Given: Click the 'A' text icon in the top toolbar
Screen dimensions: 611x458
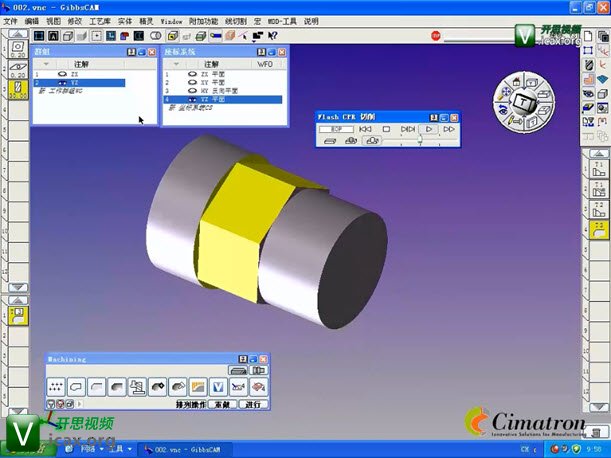Looking at the screenshot, I should tap(53, 36).
